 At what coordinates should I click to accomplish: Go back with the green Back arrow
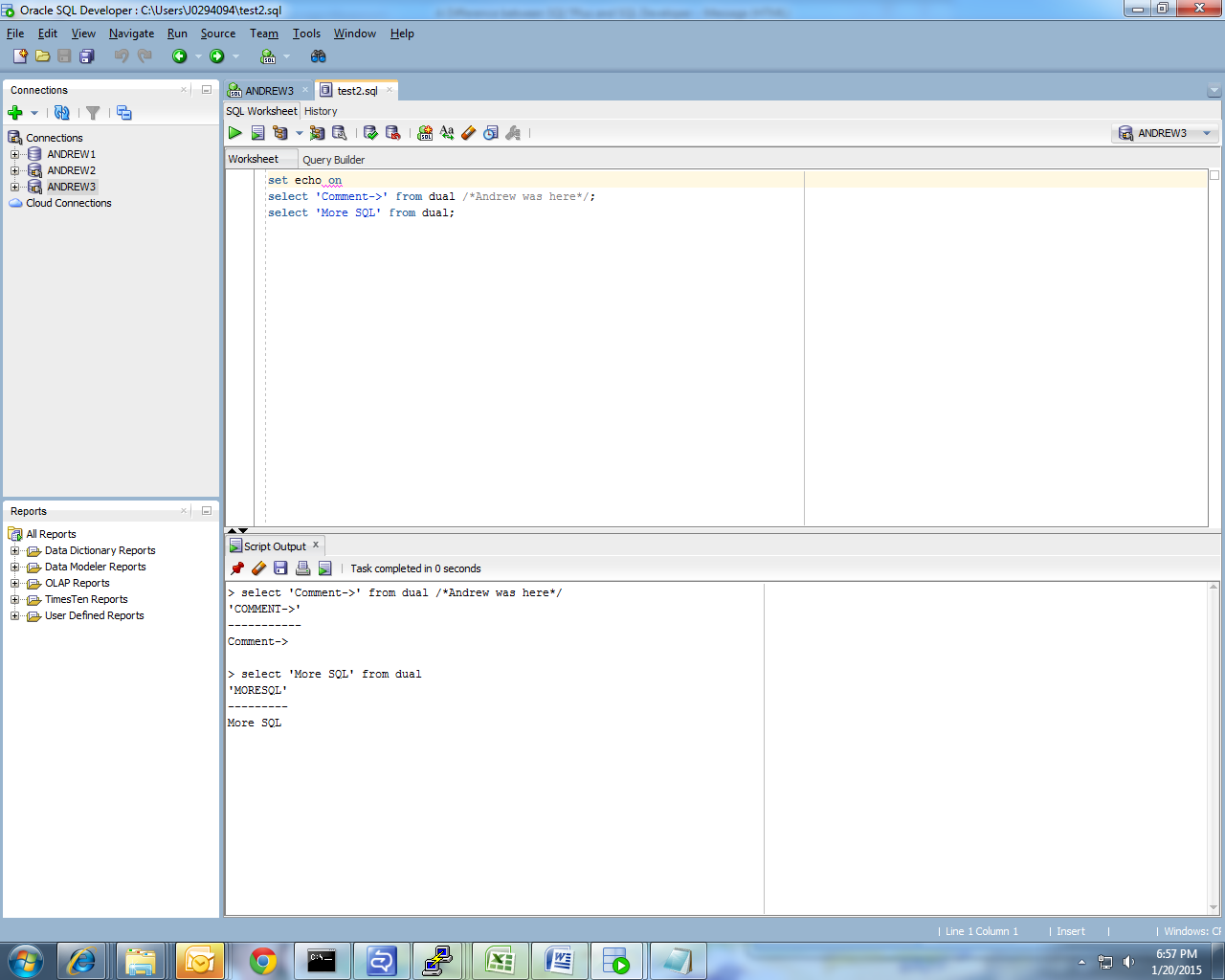coord(179,56)
